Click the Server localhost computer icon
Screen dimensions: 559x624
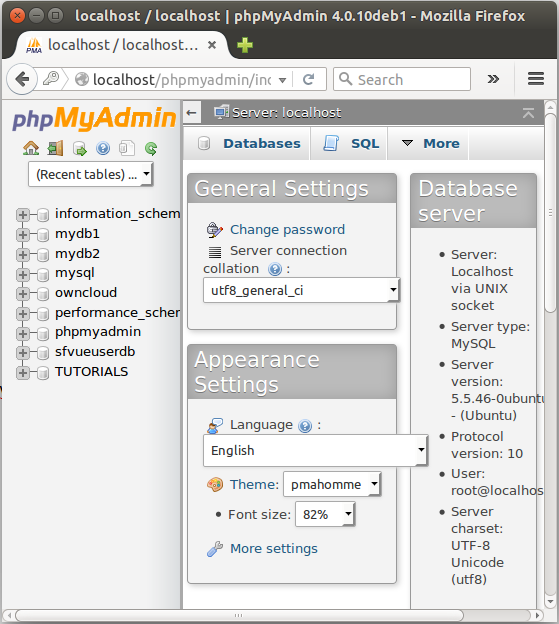coord(221,113)
